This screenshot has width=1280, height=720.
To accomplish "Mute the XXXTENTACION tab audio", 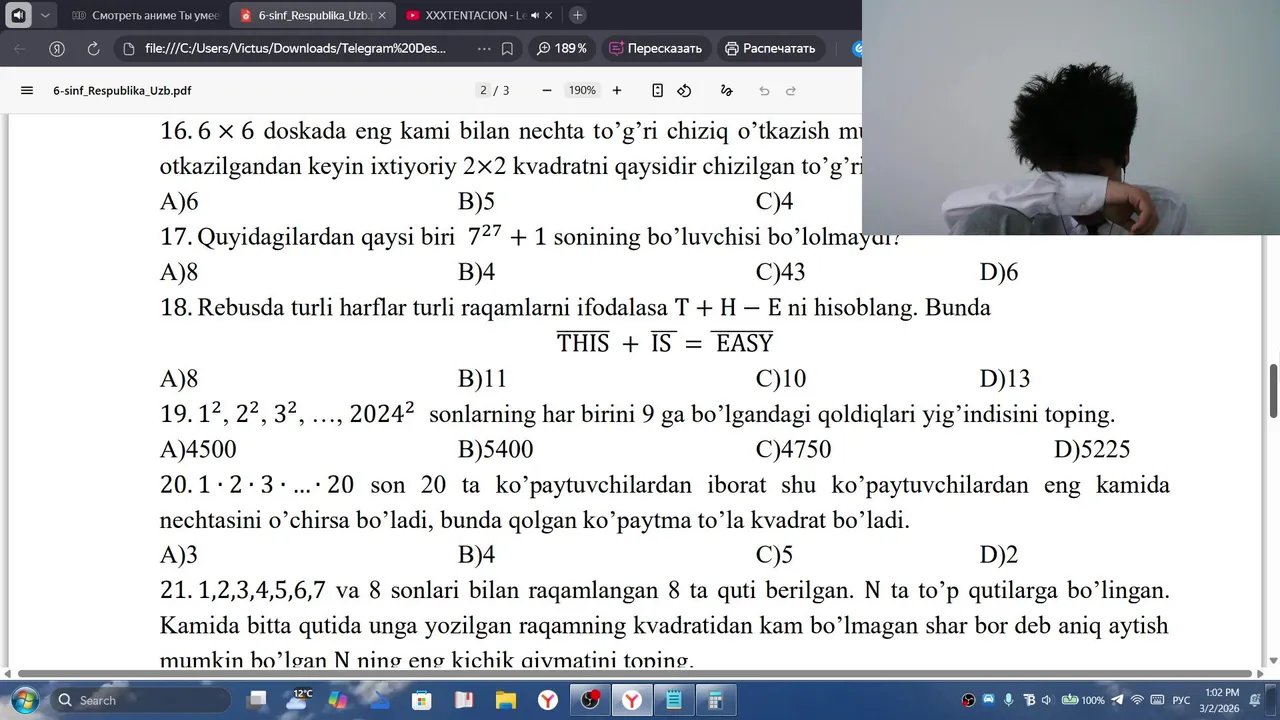I will point(534,15).
